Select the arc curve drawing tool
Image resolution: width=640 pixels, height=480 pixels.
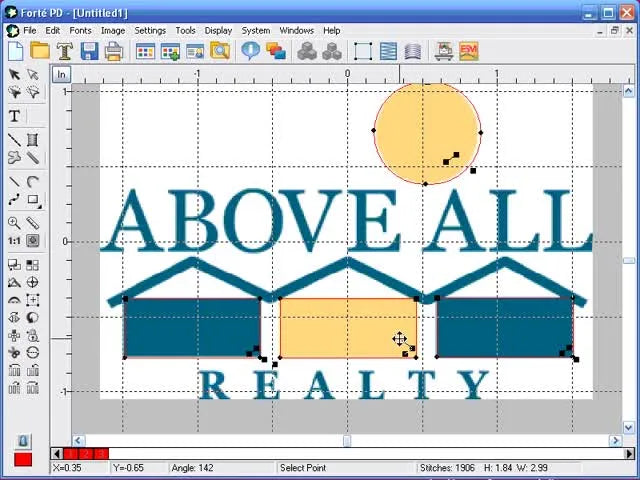33,181
